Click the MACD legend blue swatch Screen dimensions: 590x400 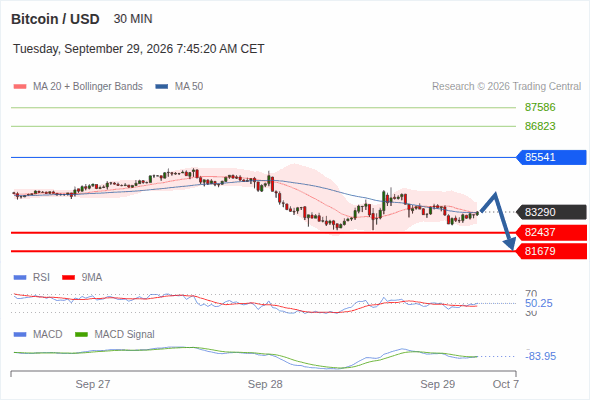tap(20, 335)
